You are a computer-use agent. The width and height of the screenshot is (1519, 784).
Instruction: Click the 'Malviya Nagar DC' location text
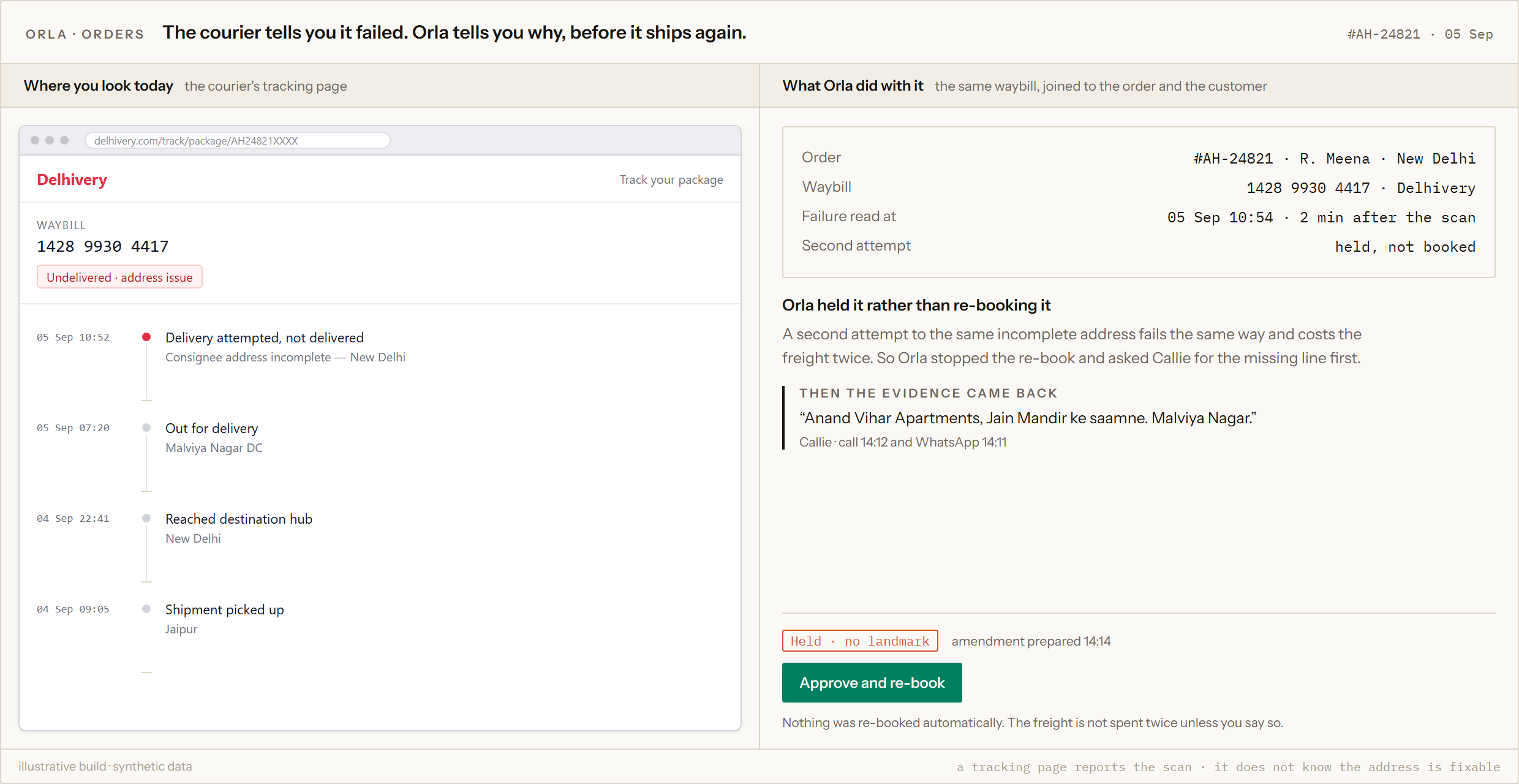(214, 448)
